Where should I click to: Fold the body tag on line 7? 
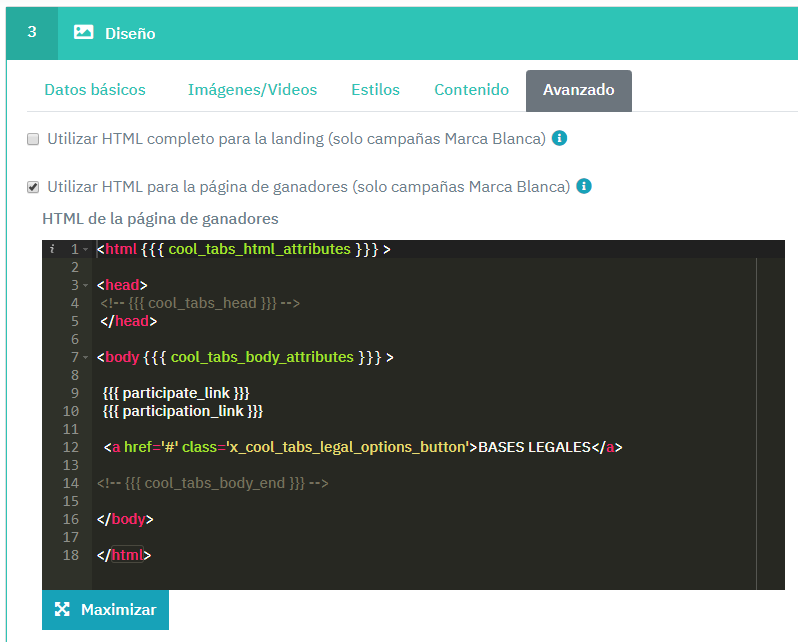[x=86, y=357]
